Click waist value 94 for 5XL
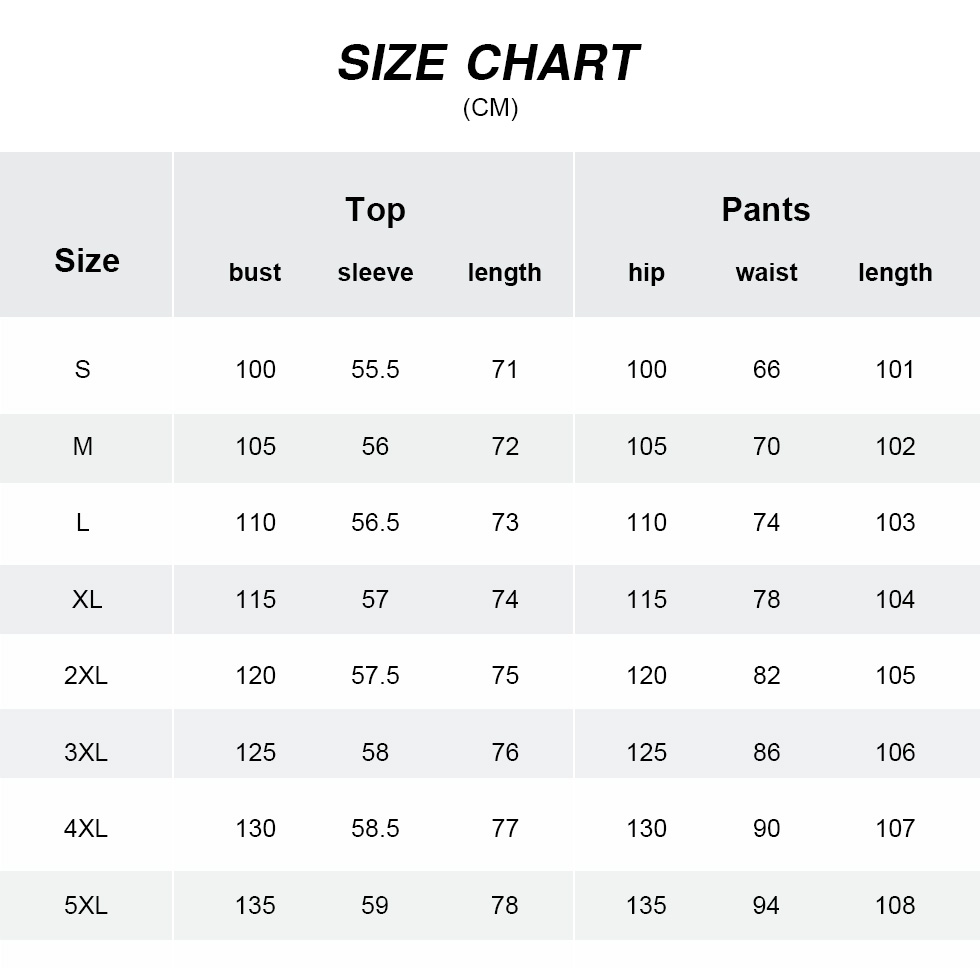 click(766, 906)
